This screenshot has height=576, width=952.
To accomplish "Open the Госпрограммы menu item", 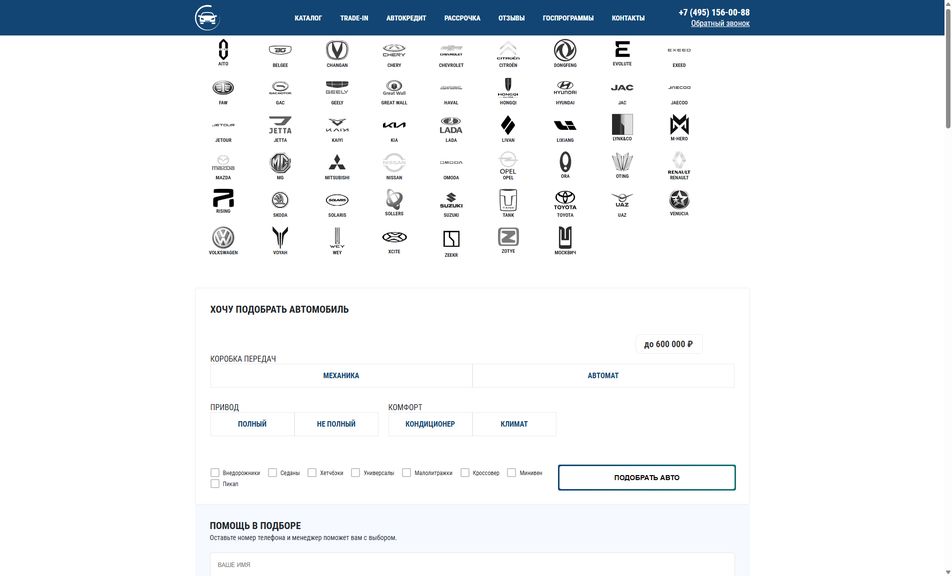I will coord(568,18).
